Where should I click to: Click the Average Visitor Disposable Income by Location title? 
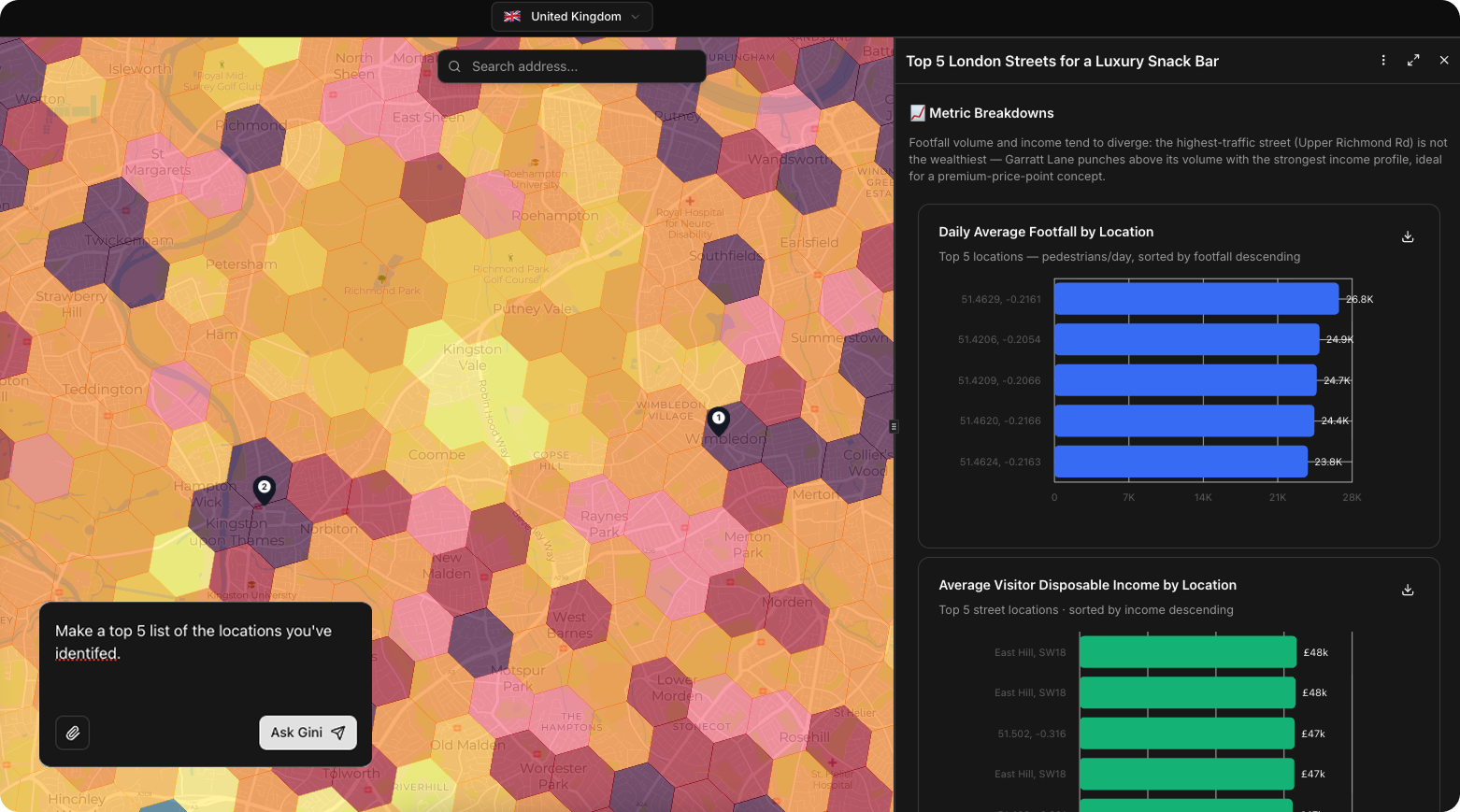[x=1087, y=585]
